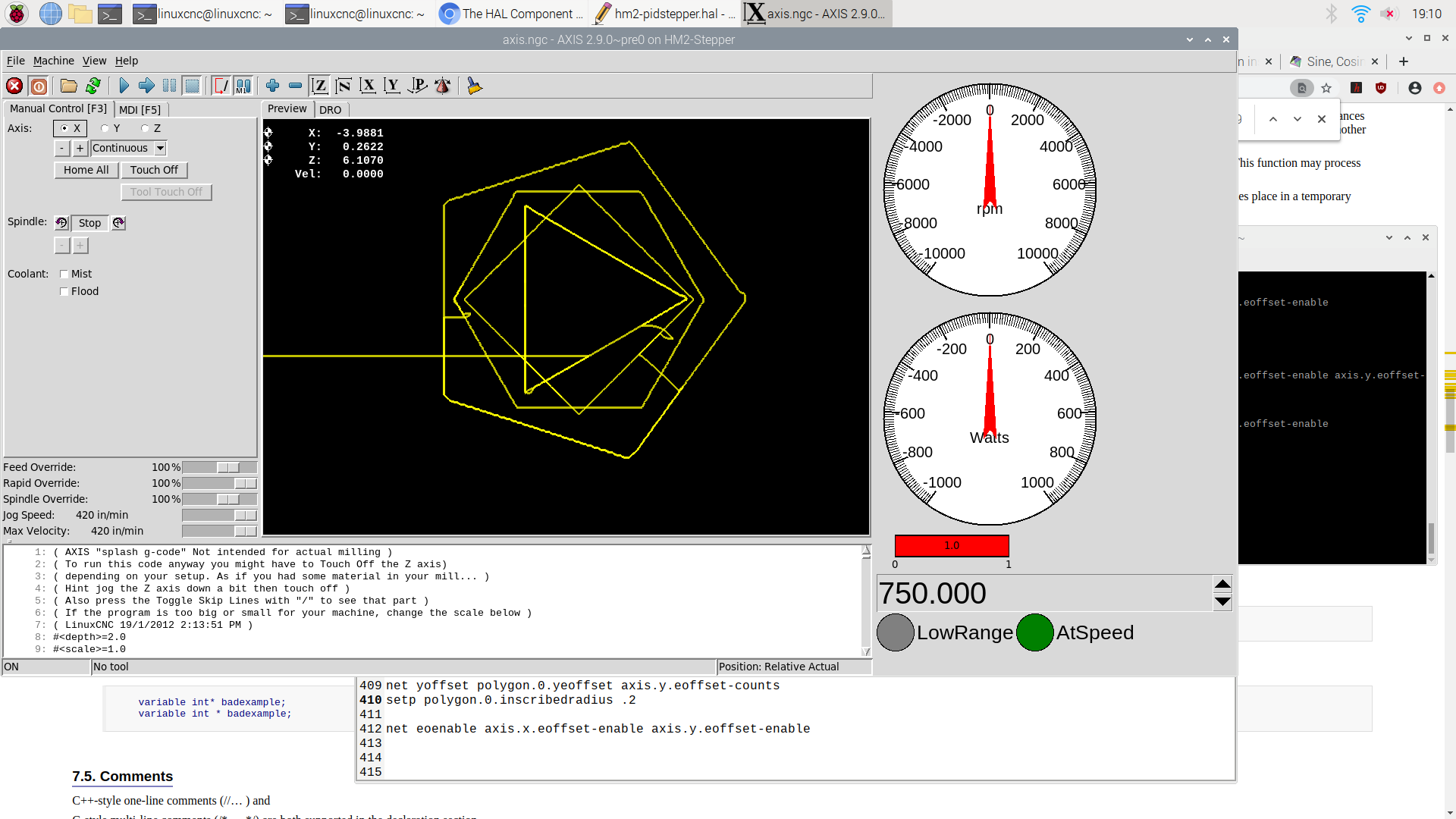
Task: Switch to perspective P view
Action: tap(417, 86)
